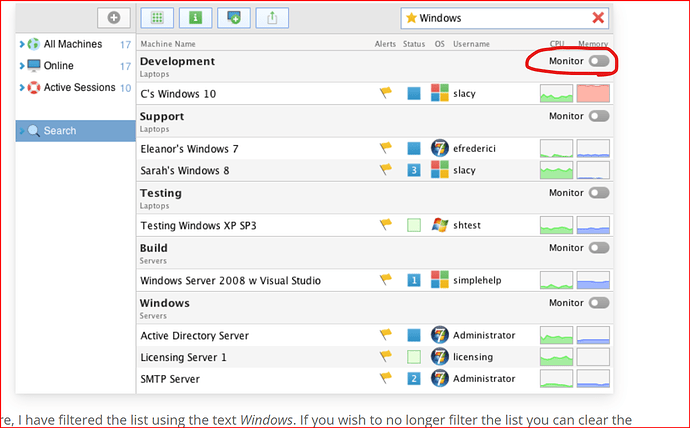Open CPU graph for C's Windows 10
The width and height of the screenshot is (690, 428).
tap(556, 93)
